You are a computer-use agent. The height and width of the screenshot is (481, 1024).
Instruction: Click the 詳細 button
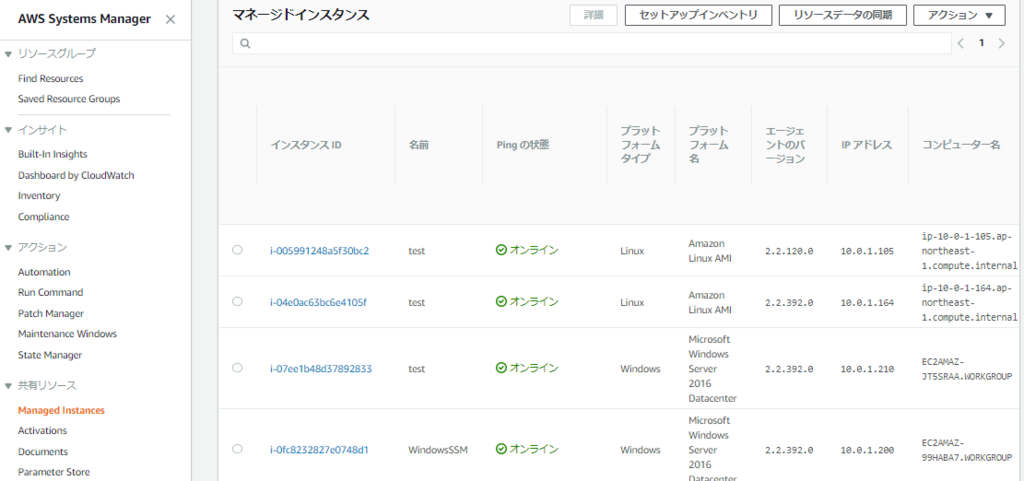(593, 15)
